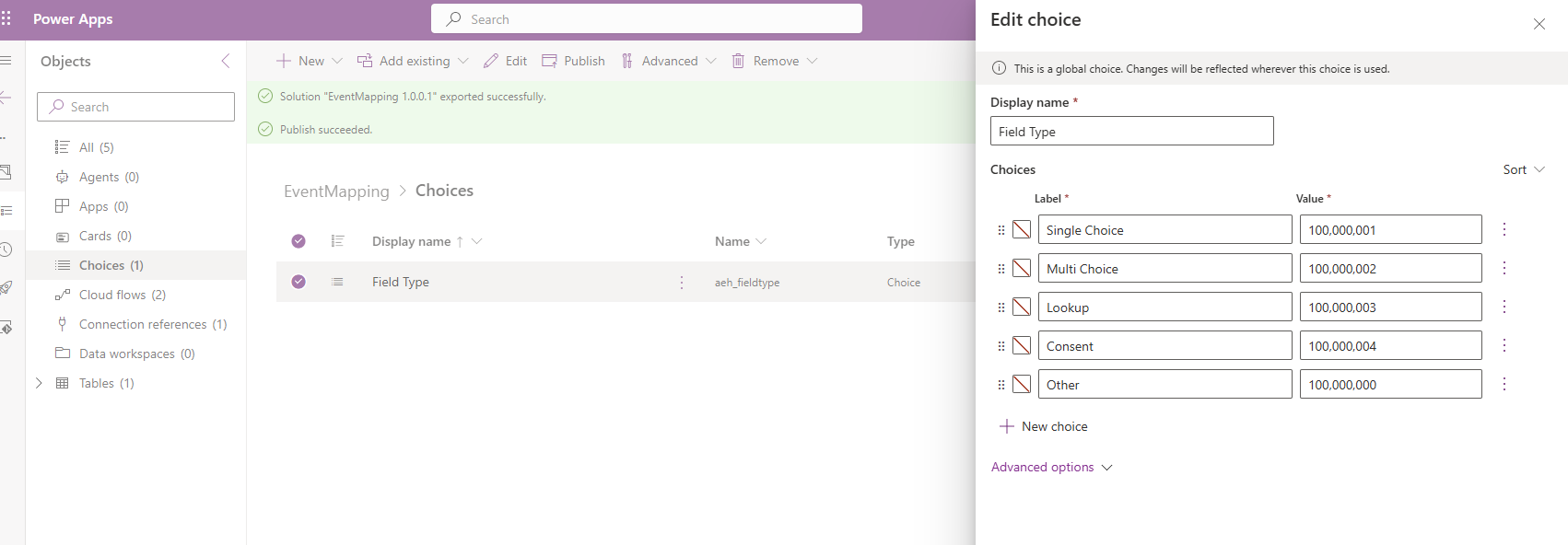Screen dimensions: 1568x545
Task: Collapse the Objects panel with the chevron
Action: pyautogui.click(x=226, y=61)
